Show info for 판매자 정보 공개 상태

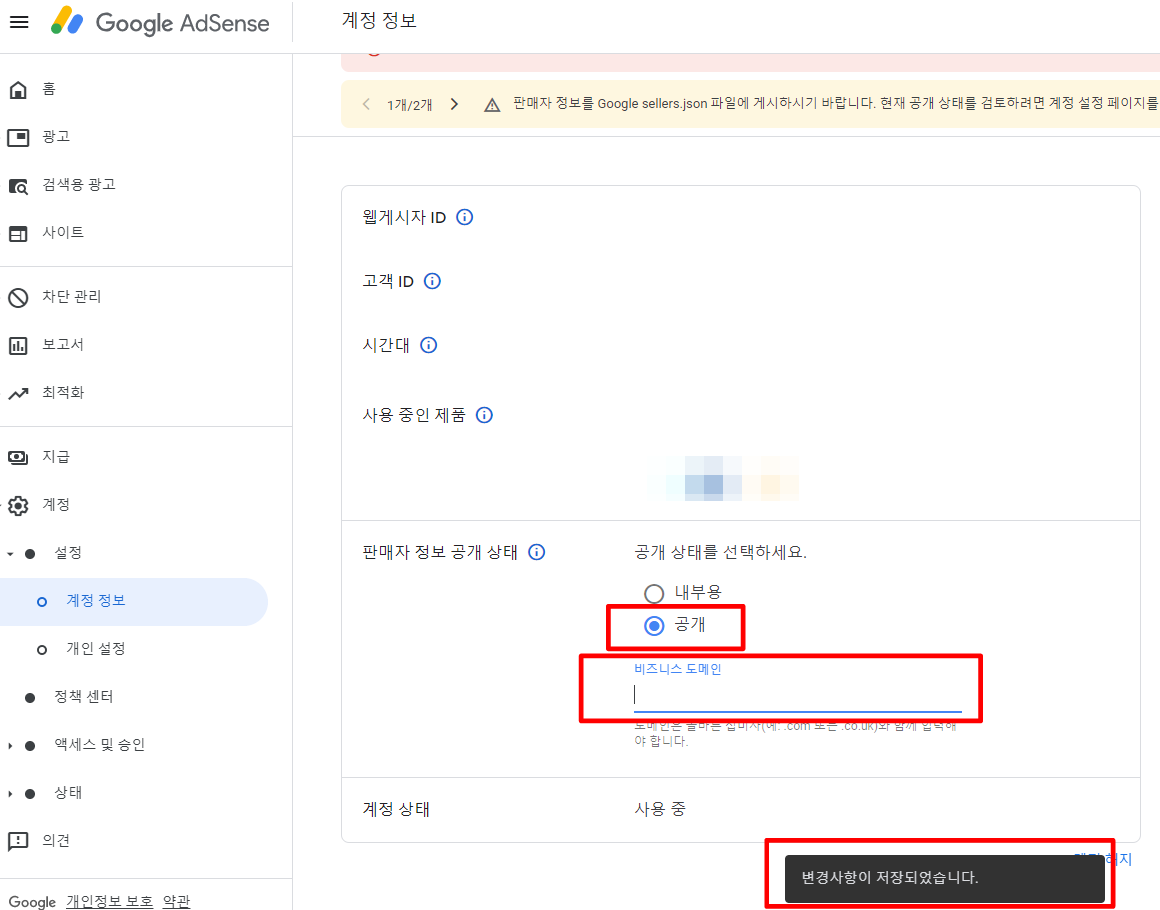coord(536,552)
